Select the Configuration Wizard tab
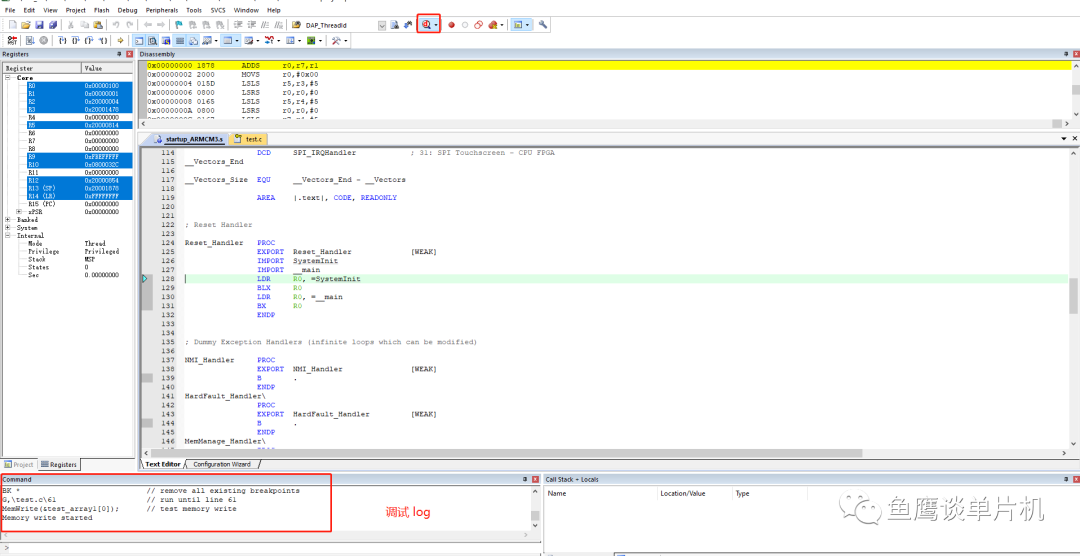This screenshot has width=1080, height=556. point(221,464)
